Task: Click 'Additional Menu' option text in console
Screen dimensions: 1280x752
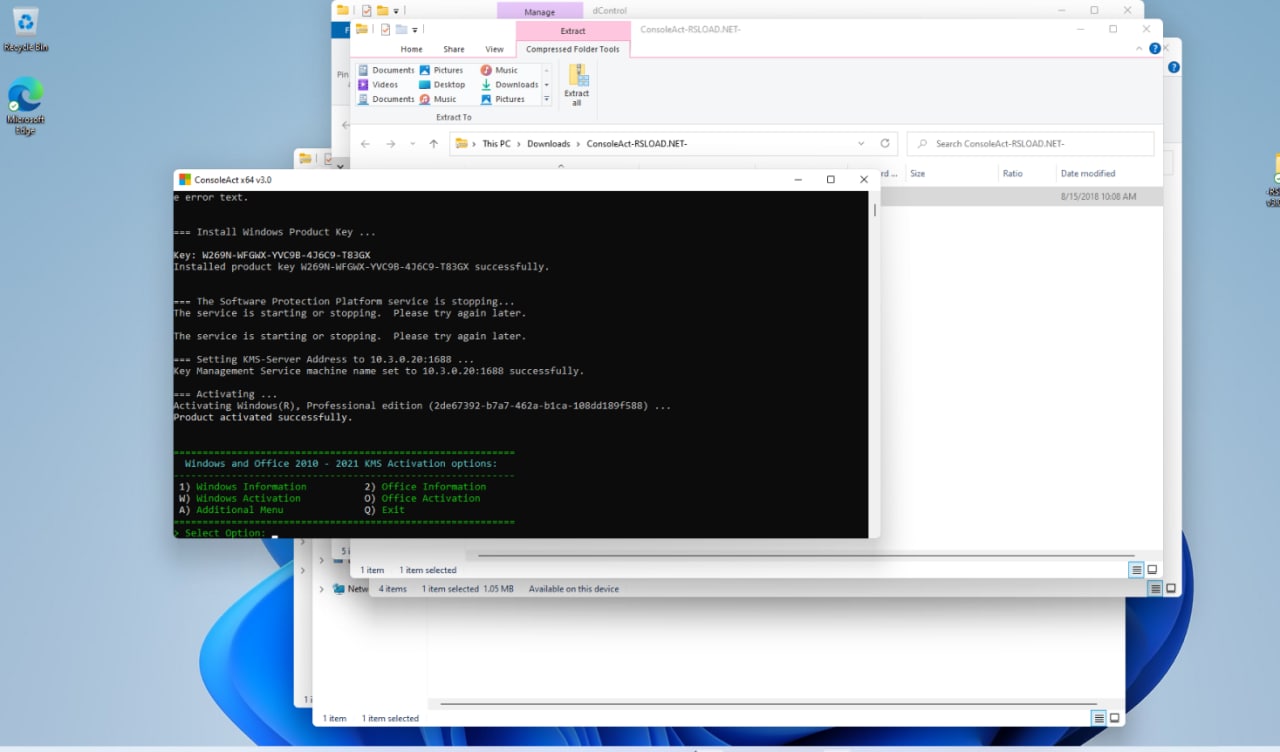Action: [239, 510]
